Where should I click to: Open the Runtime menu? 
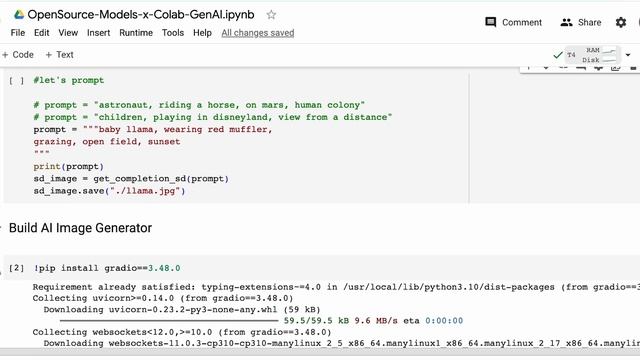[136, 33]
